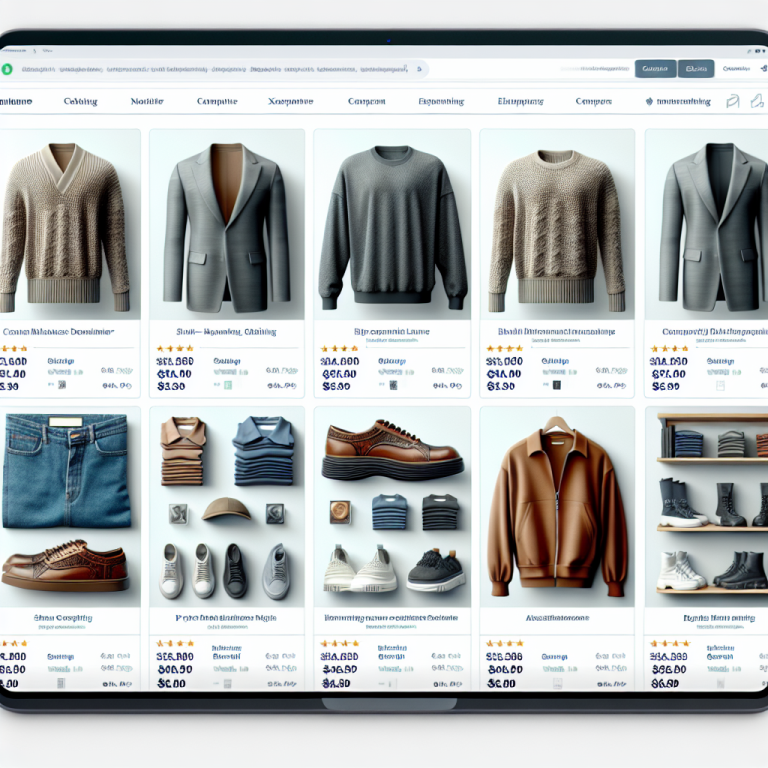Click the star rating under the beige crew-neck sweater
The height and width of the screenshot is (768, 768).
pyautogui.click(x=504, y=349)
